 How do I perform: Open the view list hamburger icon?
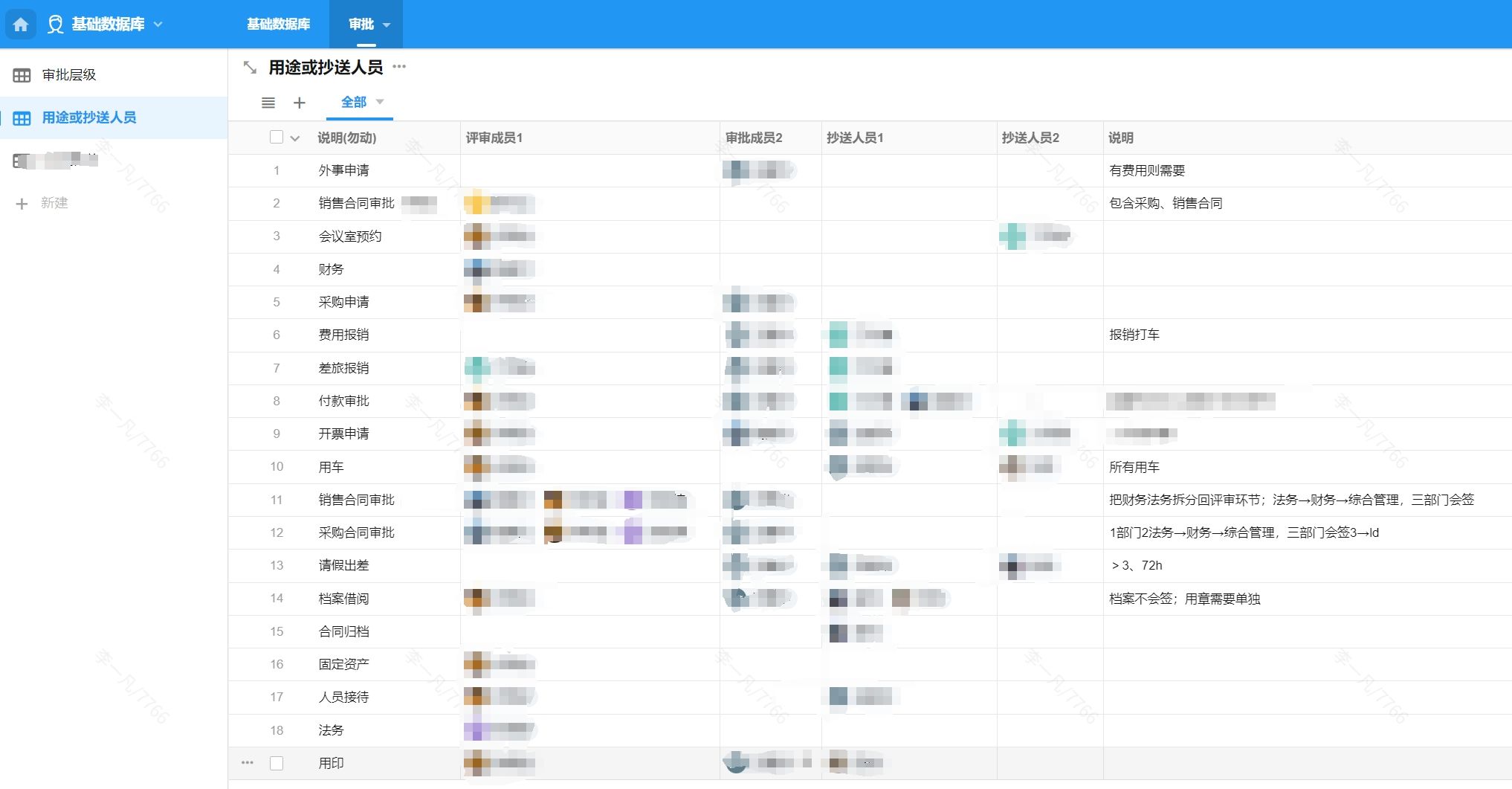[x=268, y=103]
